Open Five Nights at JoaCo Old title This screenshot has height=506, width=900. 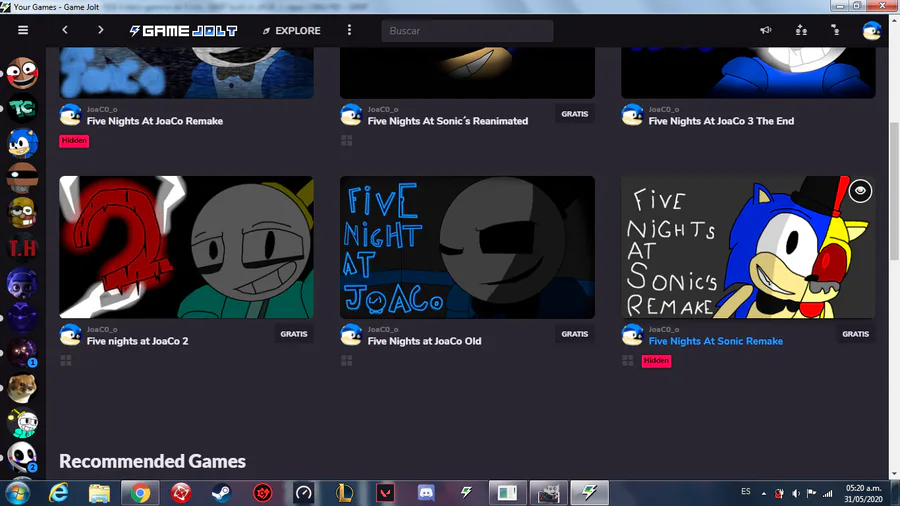point(424,341)
